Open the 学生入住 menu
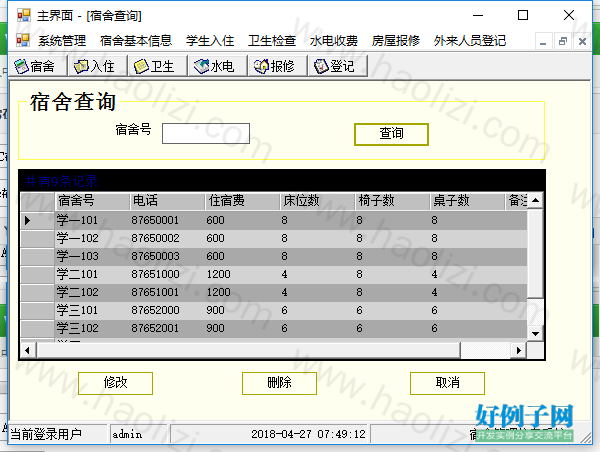The height and width of the screenshot is (452, 600). point(210,41)
